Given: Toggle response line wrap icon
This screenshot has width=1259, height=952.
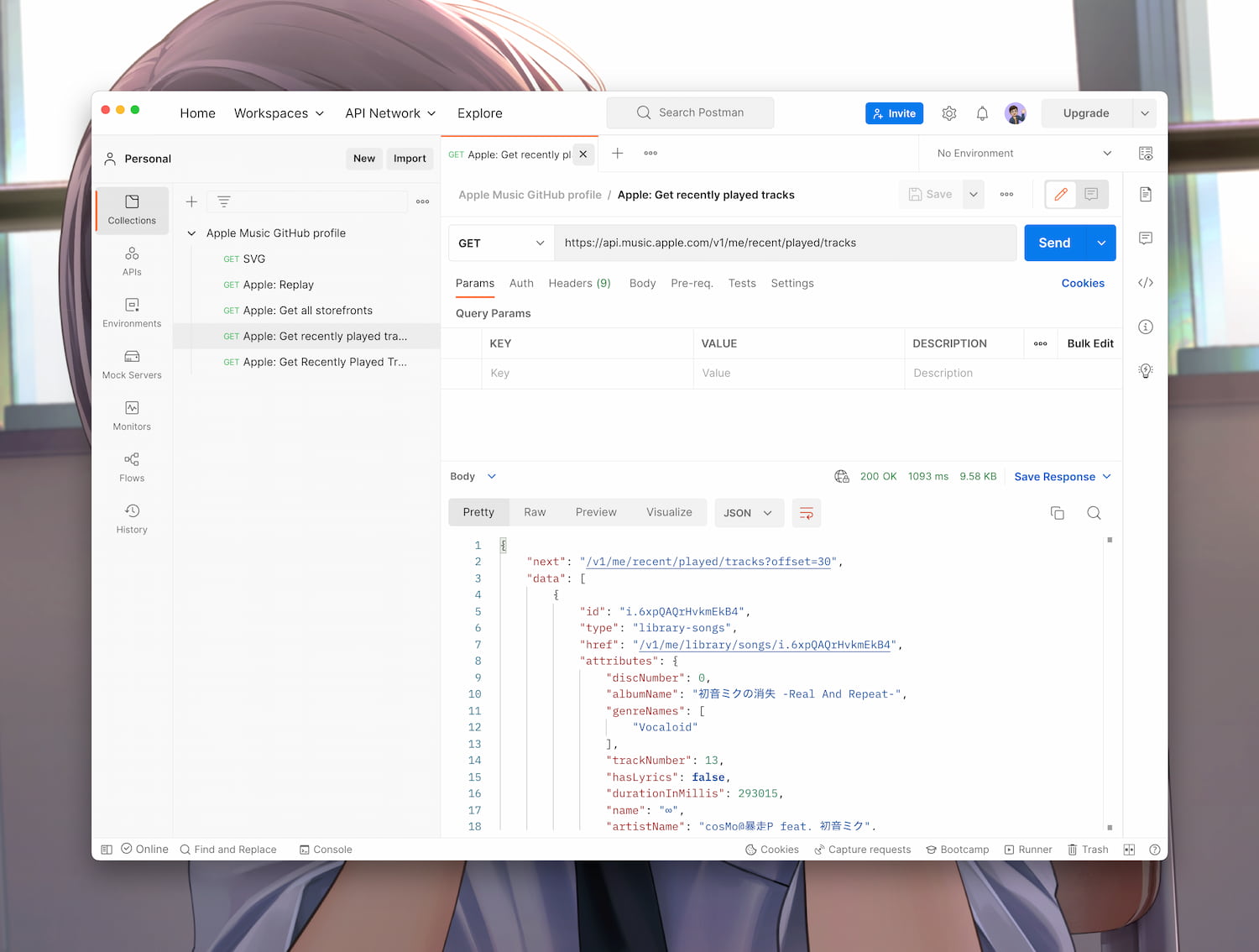Looking at the screenshot, I should point(807,513).
